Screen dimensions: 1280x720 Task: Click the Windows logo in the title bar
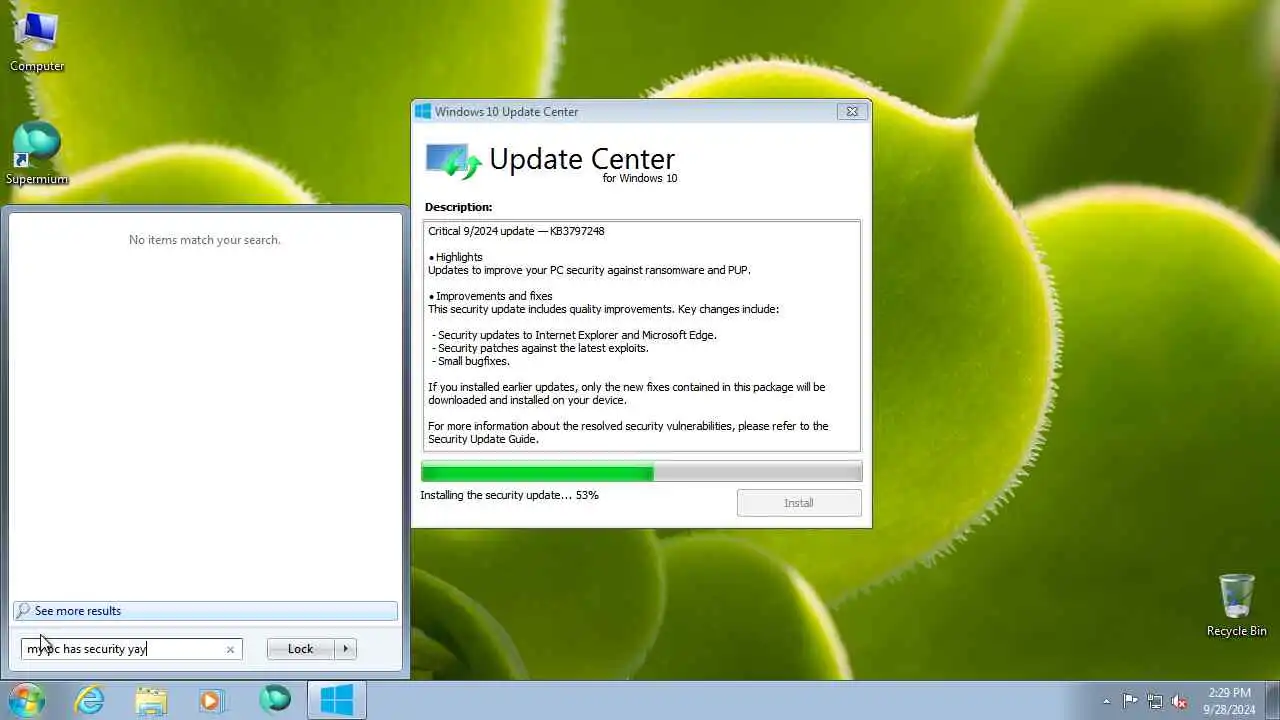coord(423,112)
